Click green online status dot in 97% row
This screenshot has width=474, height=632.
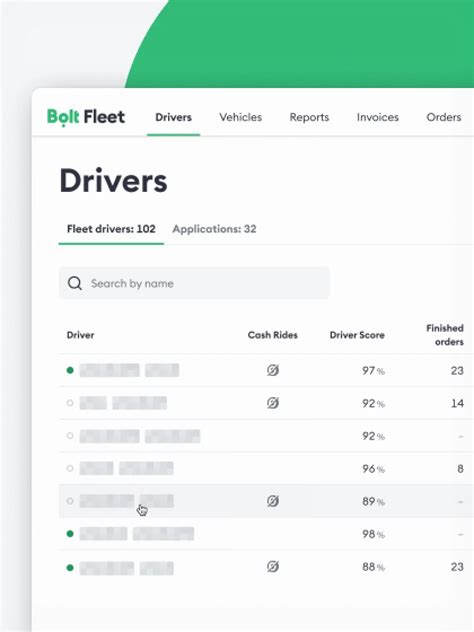(x=70, y=370)
